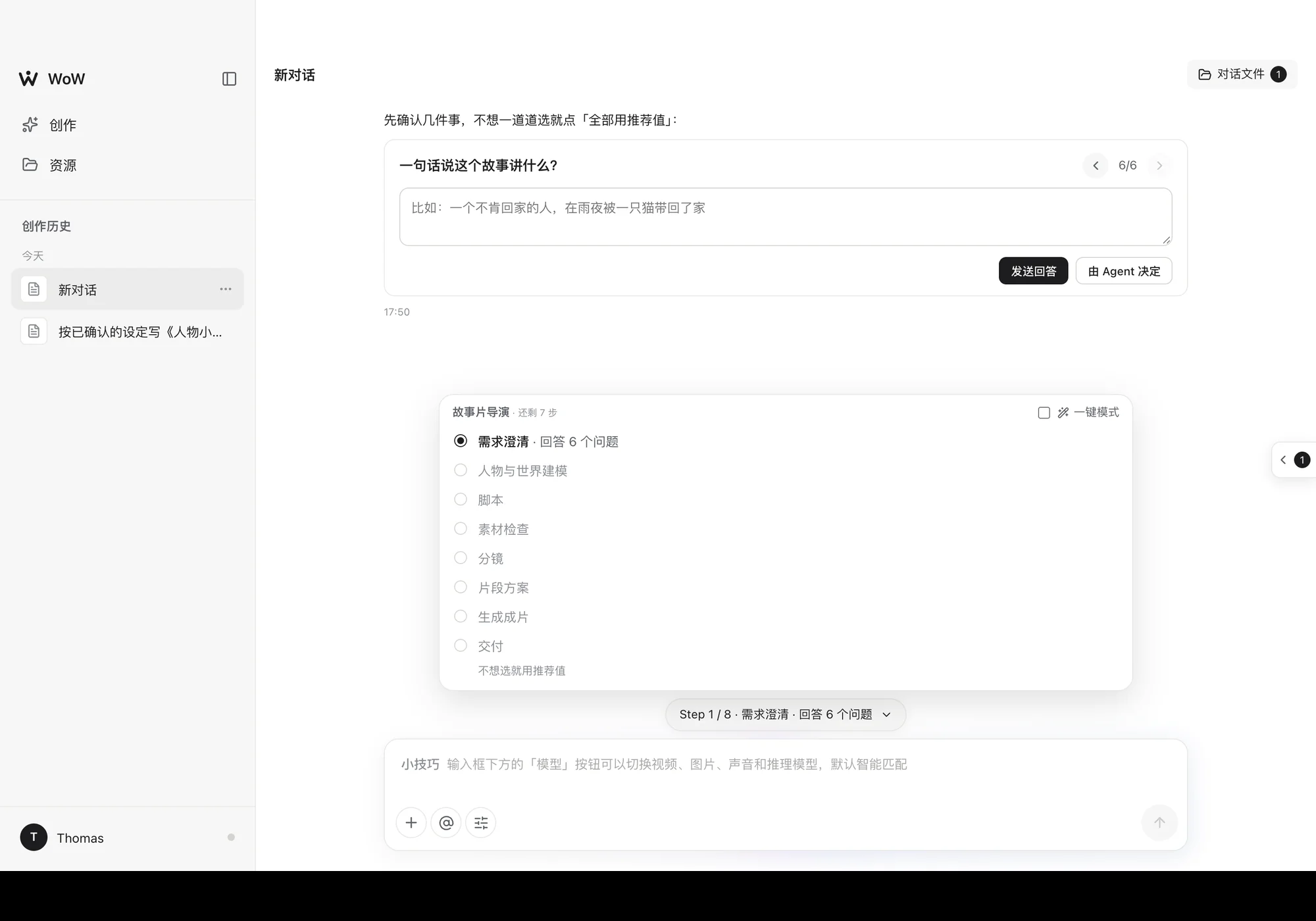Open the model settings sliders icon
This screenshot has width=1316, height=921.
pos(481,822)
